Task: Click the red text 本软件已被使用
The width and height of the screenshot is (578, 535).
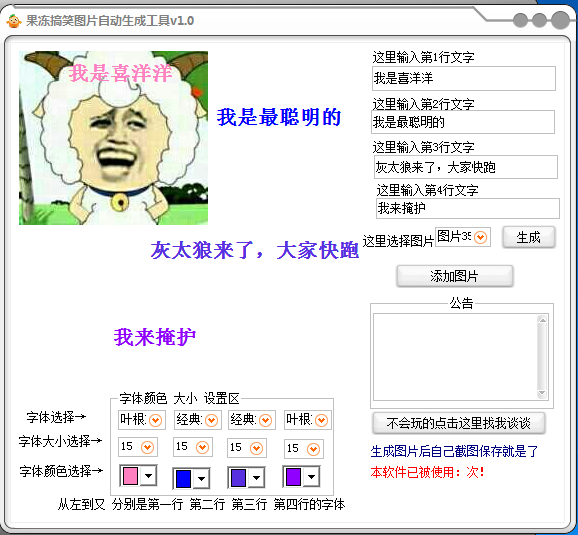Action: (x=412, y=472)
